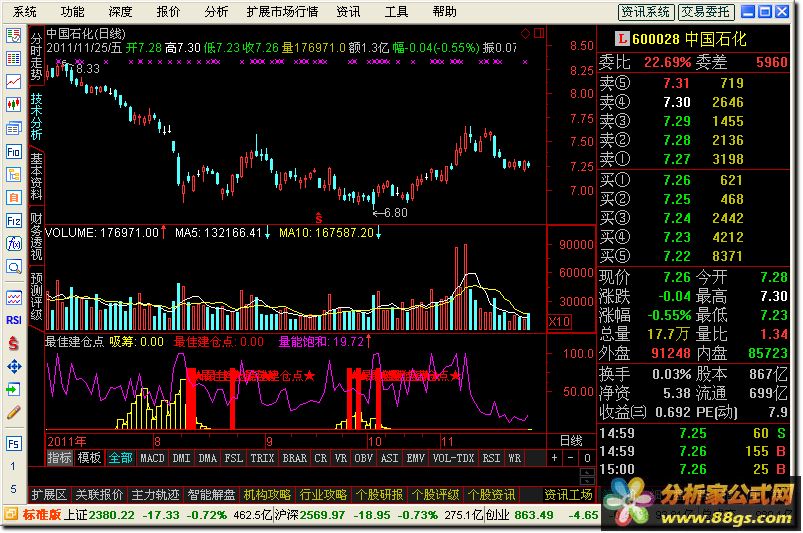Select the RSI indicator sidebar icon

[x=13, y=320]
